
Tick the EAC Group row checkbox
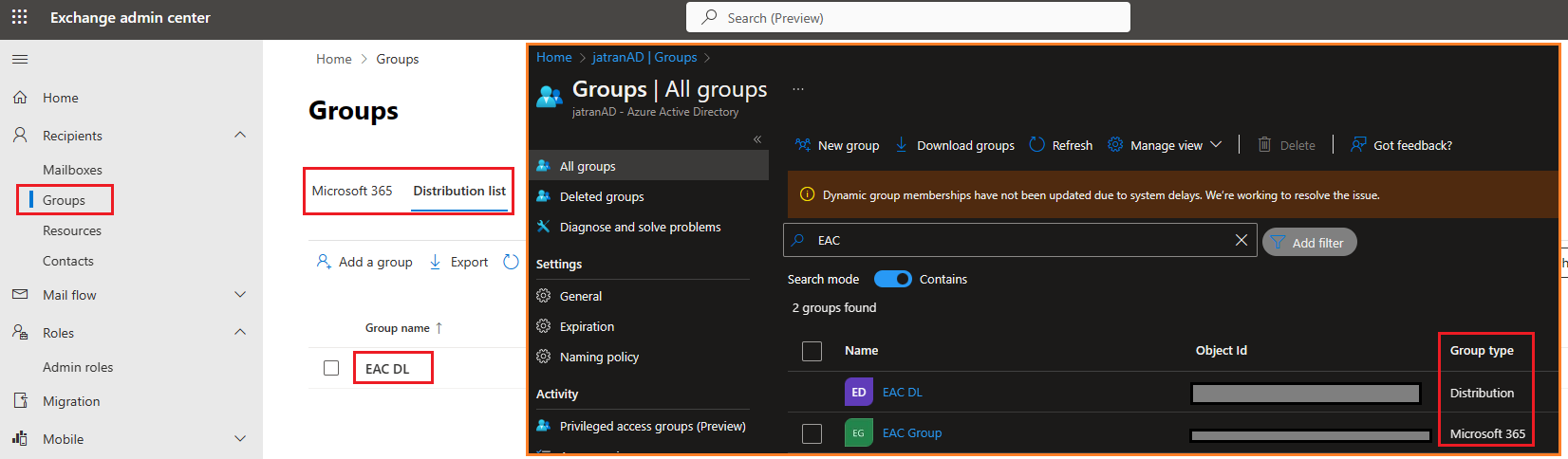click(812, 433)
